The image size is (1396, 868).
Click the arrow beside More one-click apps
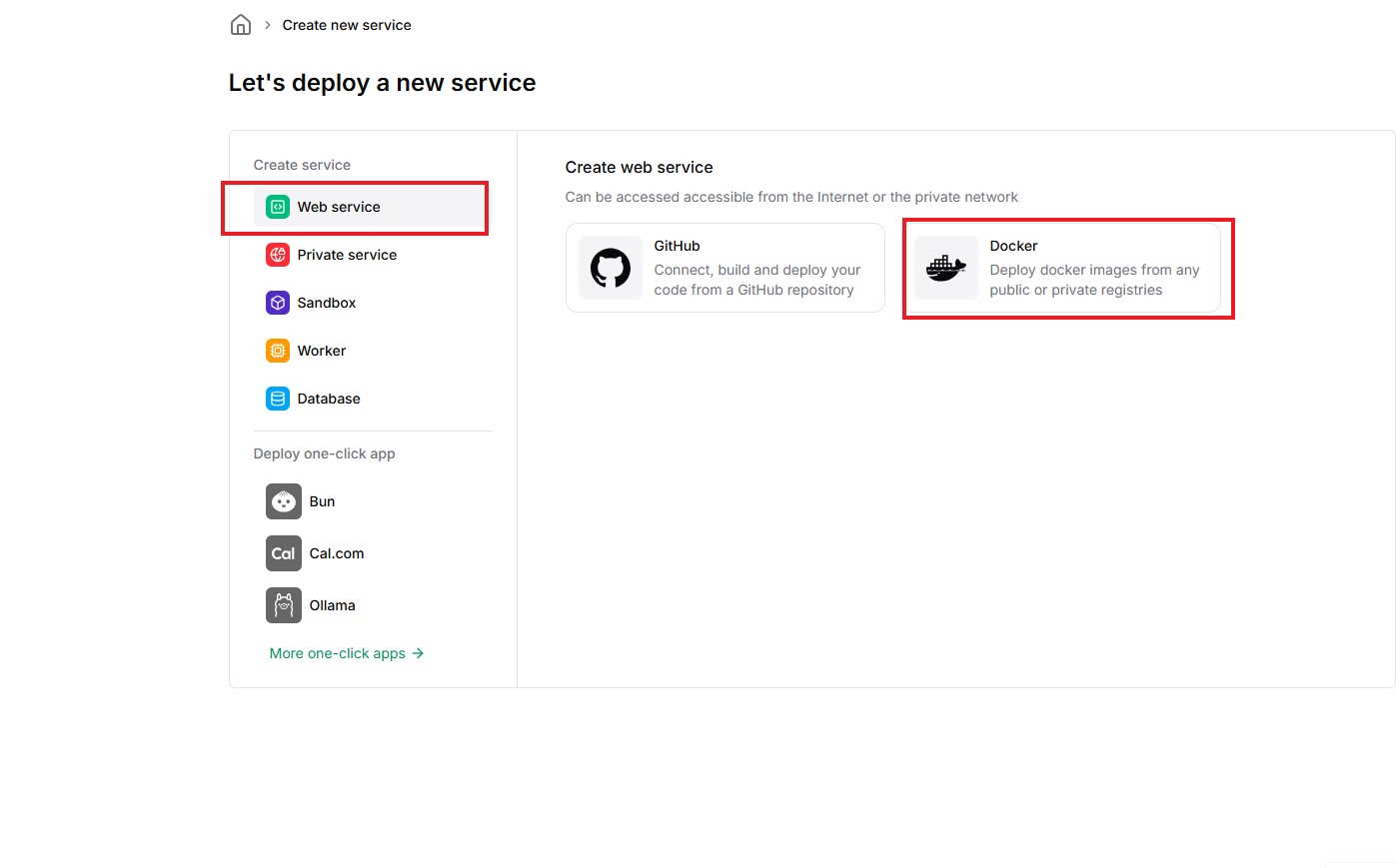(x=418, y=653)
